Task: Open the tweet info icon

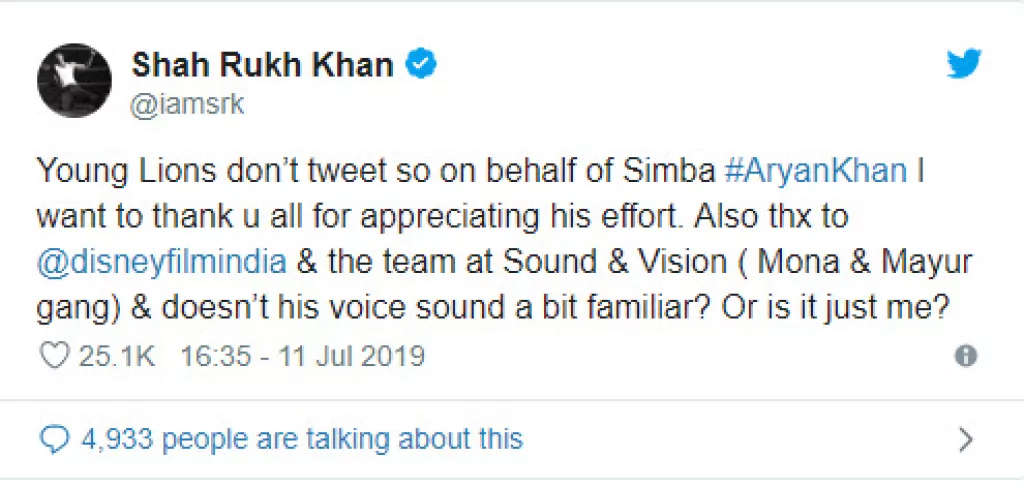Action: click(x=965, y=356)
